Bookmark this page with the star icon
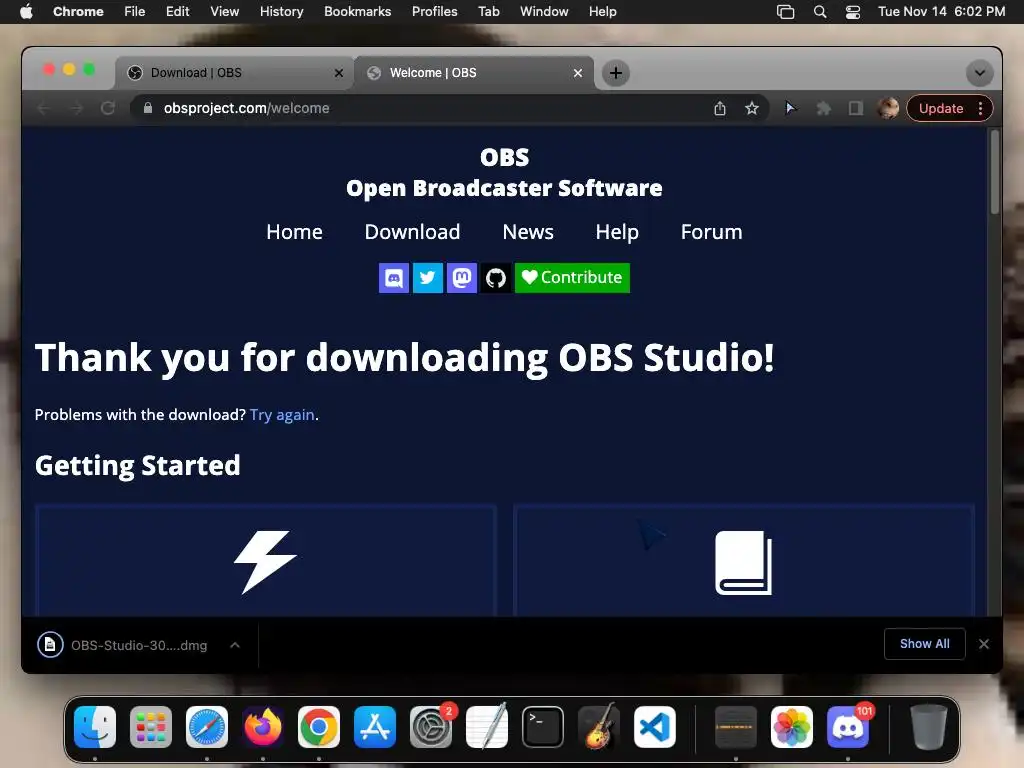This screenshot has height=768, width=1024. click(x=752, y=108)
